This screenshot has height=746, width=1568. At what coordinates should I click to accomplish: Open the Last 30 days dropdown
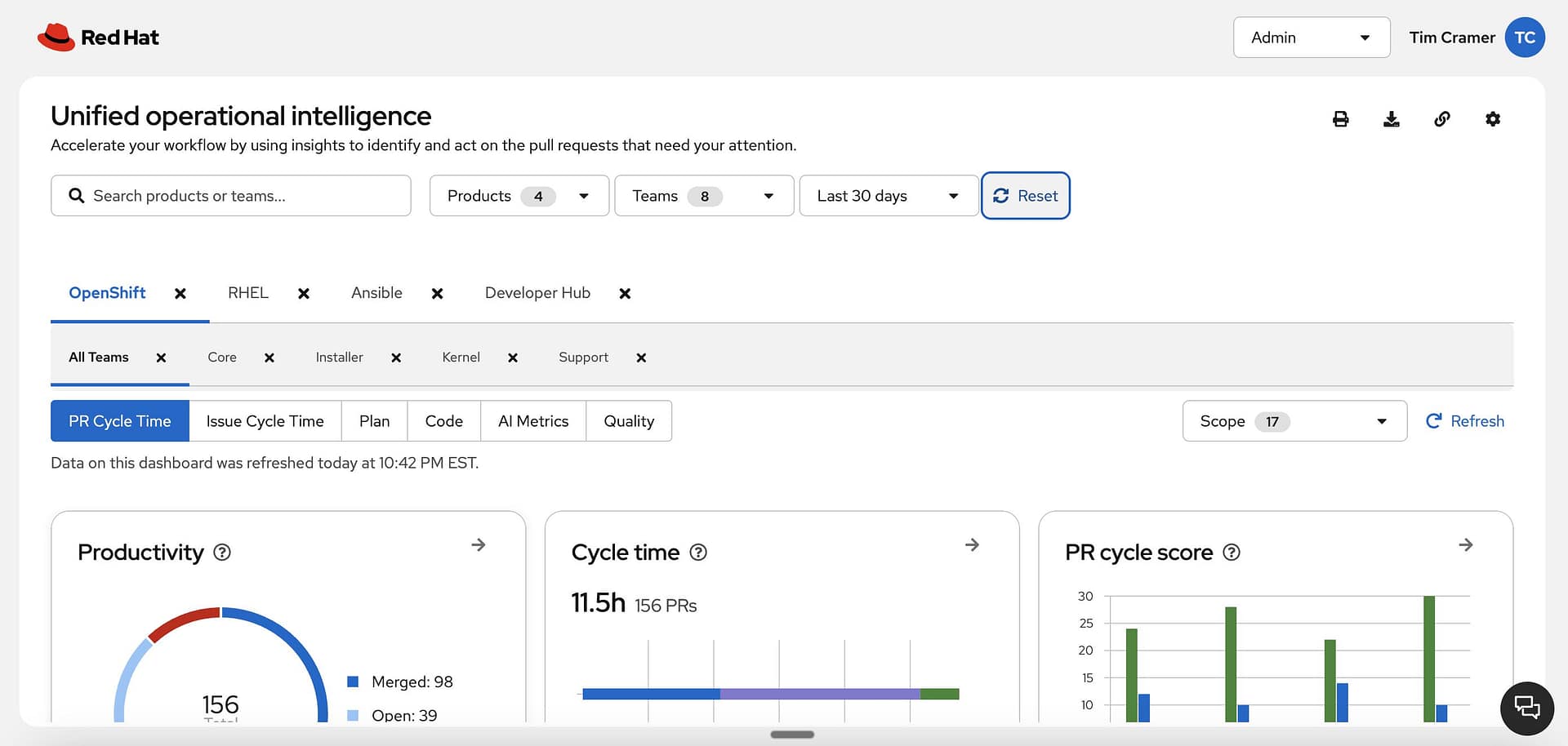click(888, 196)
